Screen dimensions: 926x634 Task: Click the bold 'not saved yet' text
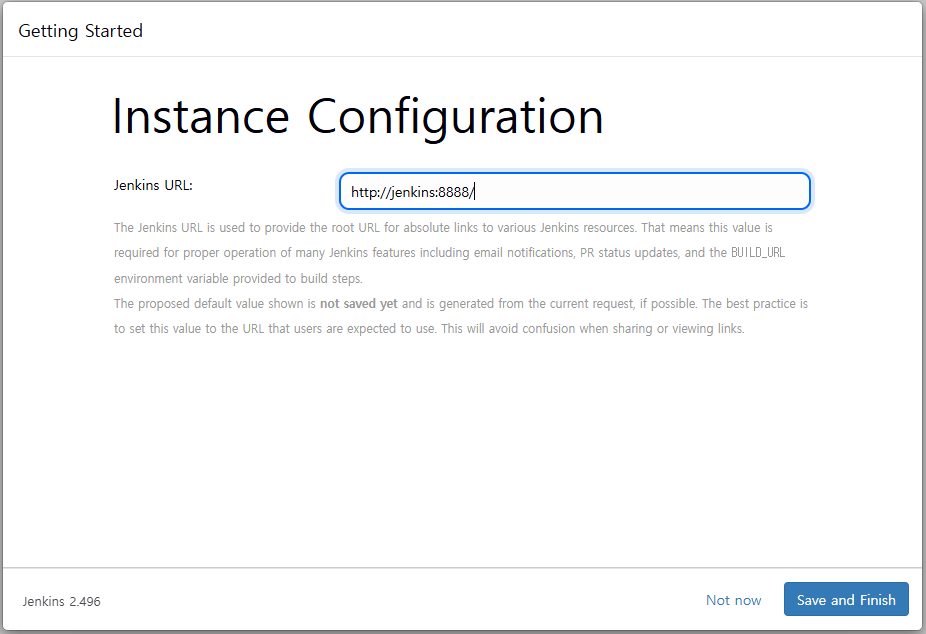[358, 304]
